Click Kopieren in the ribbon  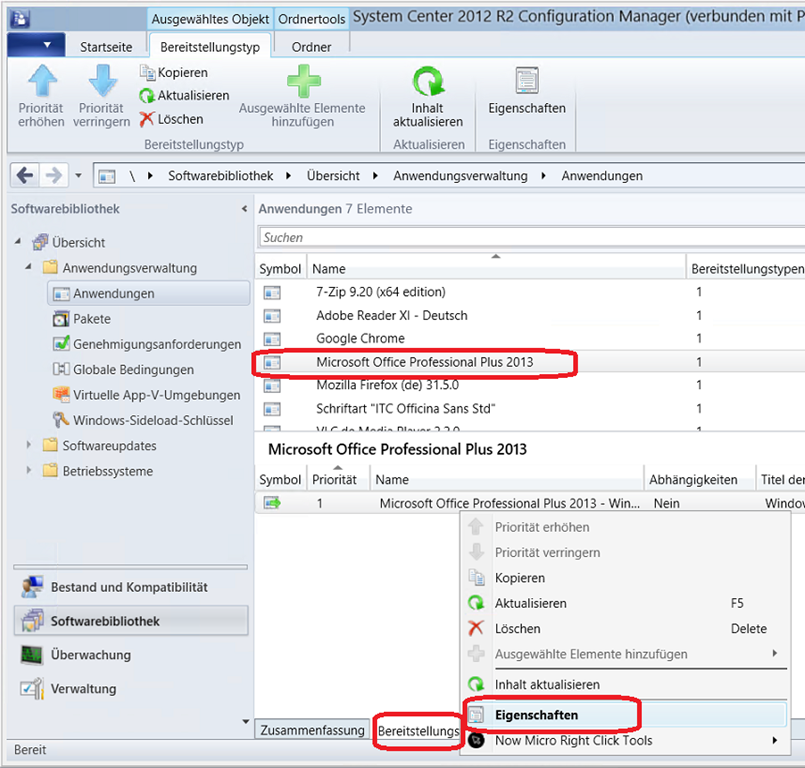click(x=174, y=72)
